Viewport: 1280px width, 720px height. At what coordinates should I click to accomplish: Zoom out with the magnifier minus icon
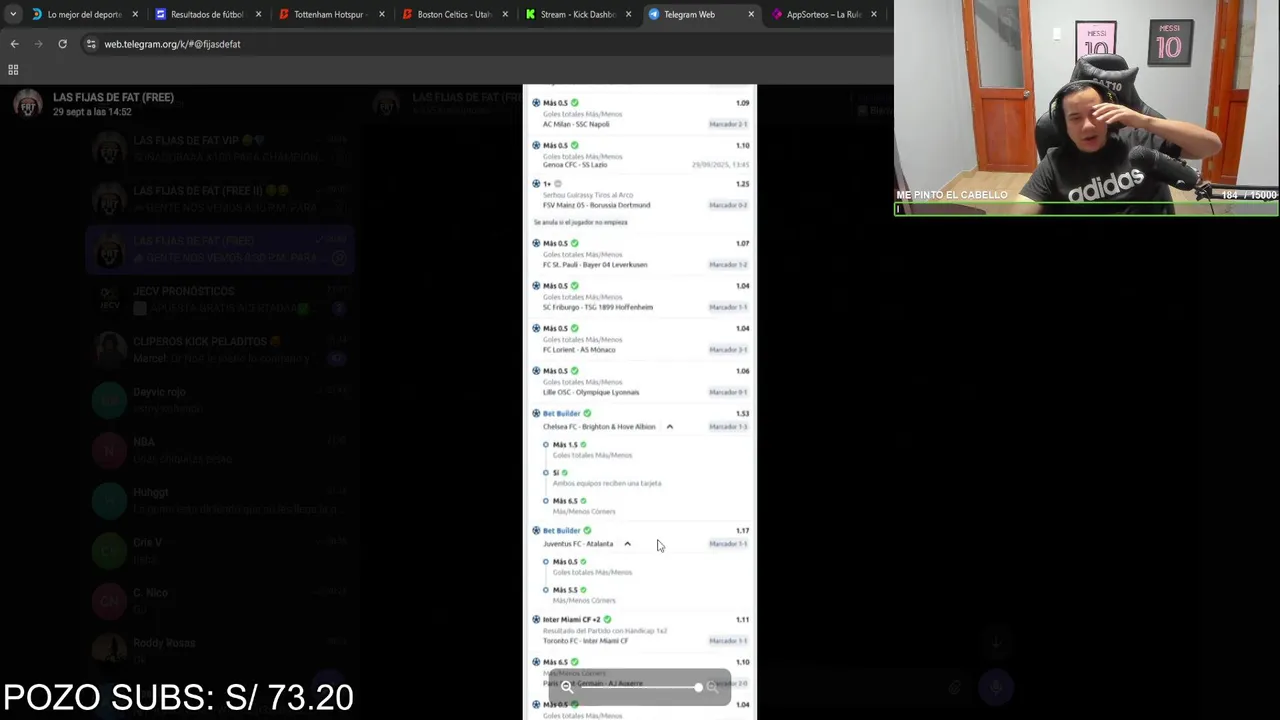[x=567, y=687]
